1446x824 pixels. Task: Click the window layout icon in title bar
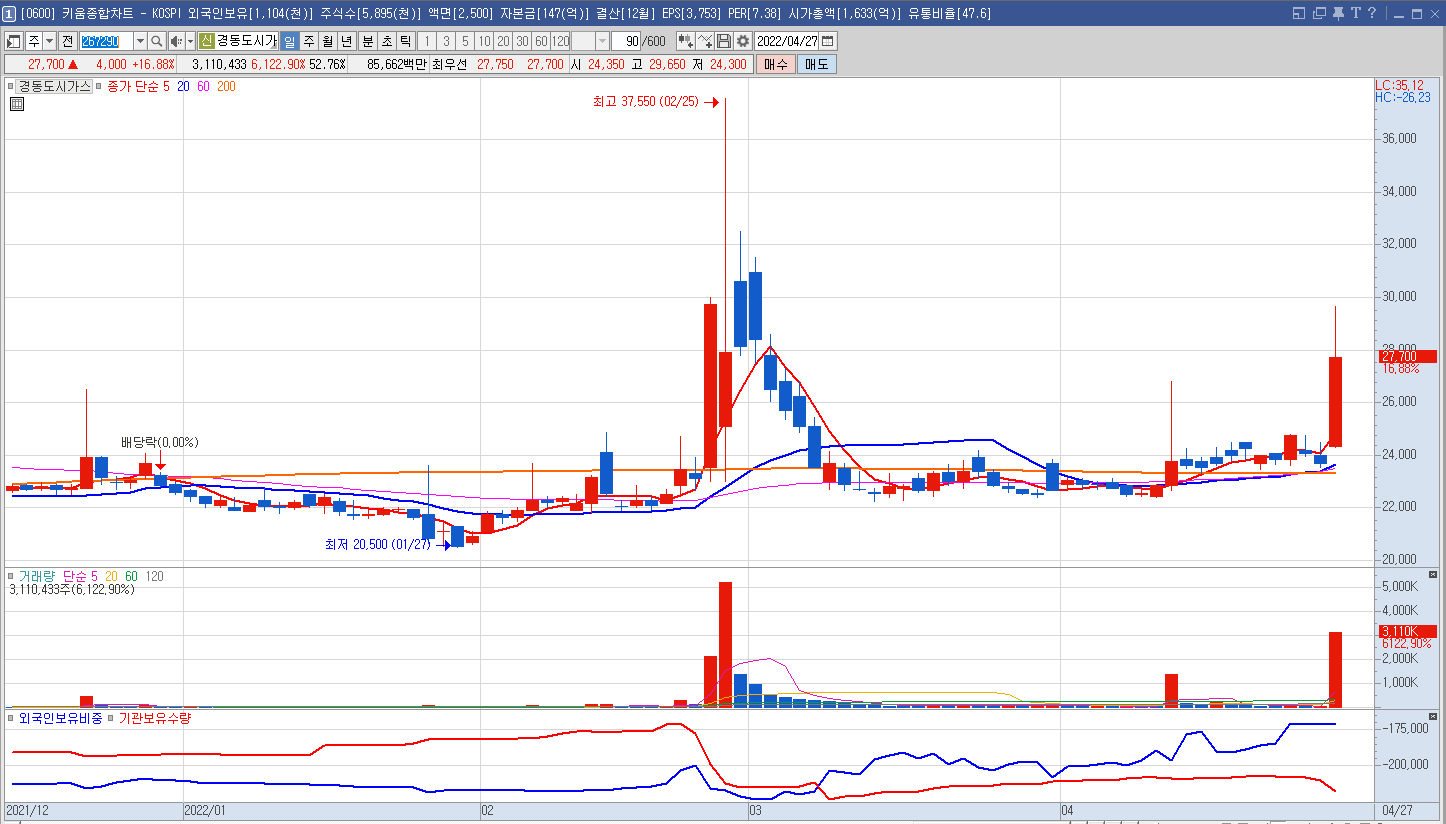click(x=1299, y=13)
